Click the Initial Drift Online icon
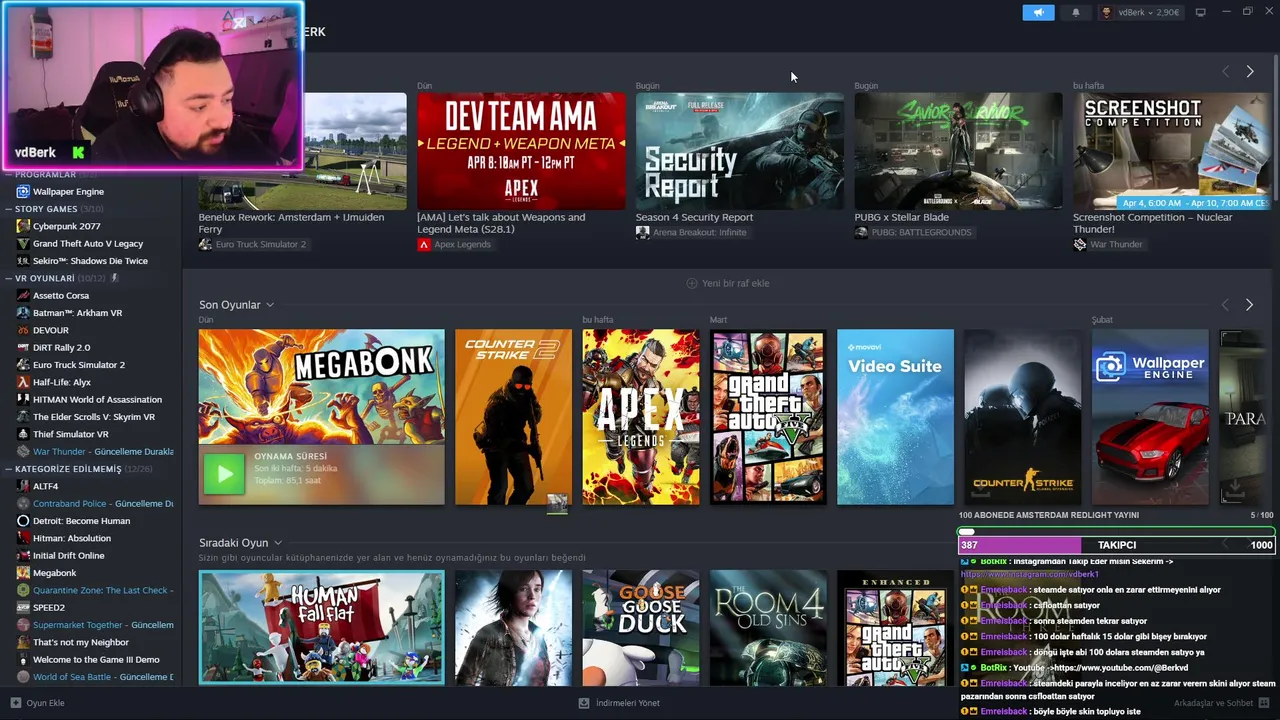The height and width of the screenshot is (720, 1280). [23, 555]
